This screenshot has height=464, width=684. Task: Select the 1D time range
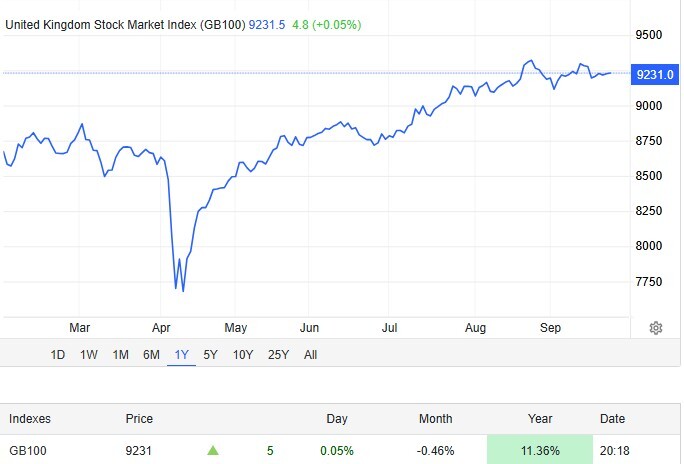(58, 354)
